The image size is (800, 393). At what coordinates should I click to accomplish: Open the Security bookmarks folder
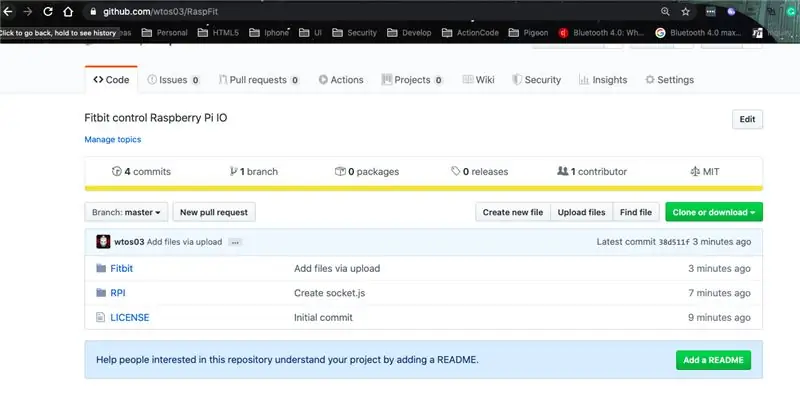(354, 33)
